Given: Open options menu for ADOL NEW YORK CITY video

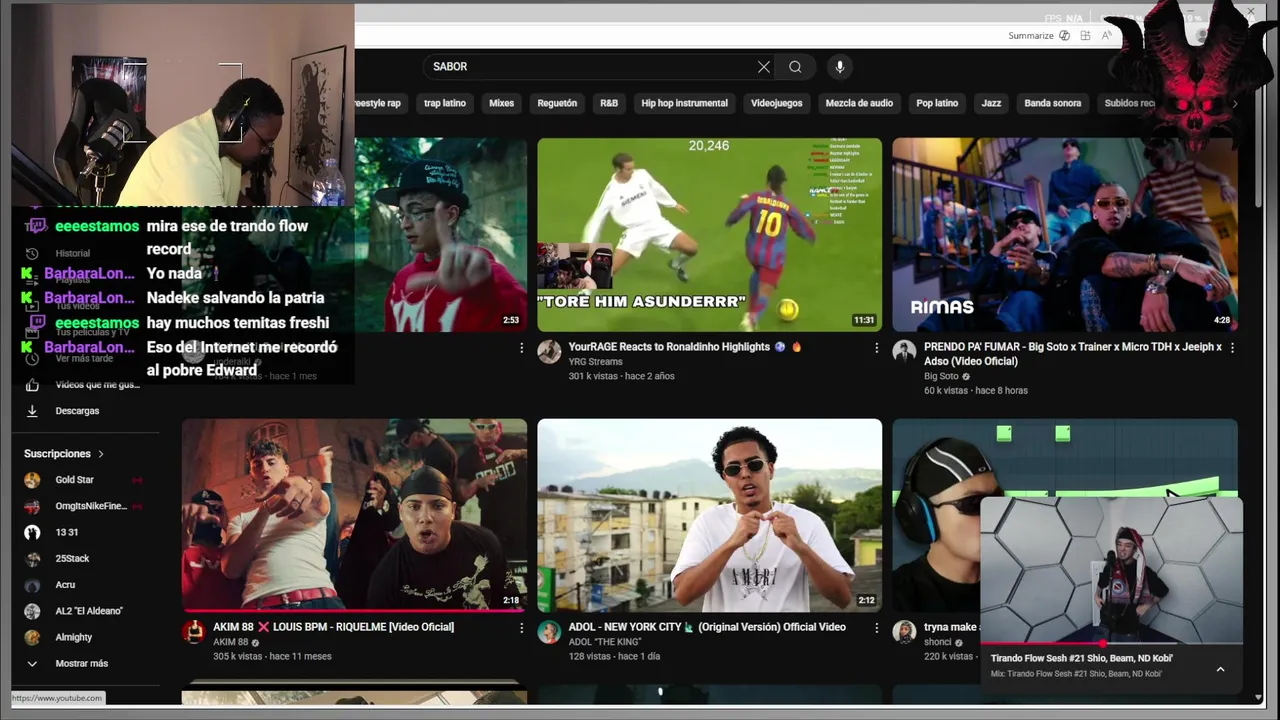Looking at the screenshot, I should pos(877,628).
